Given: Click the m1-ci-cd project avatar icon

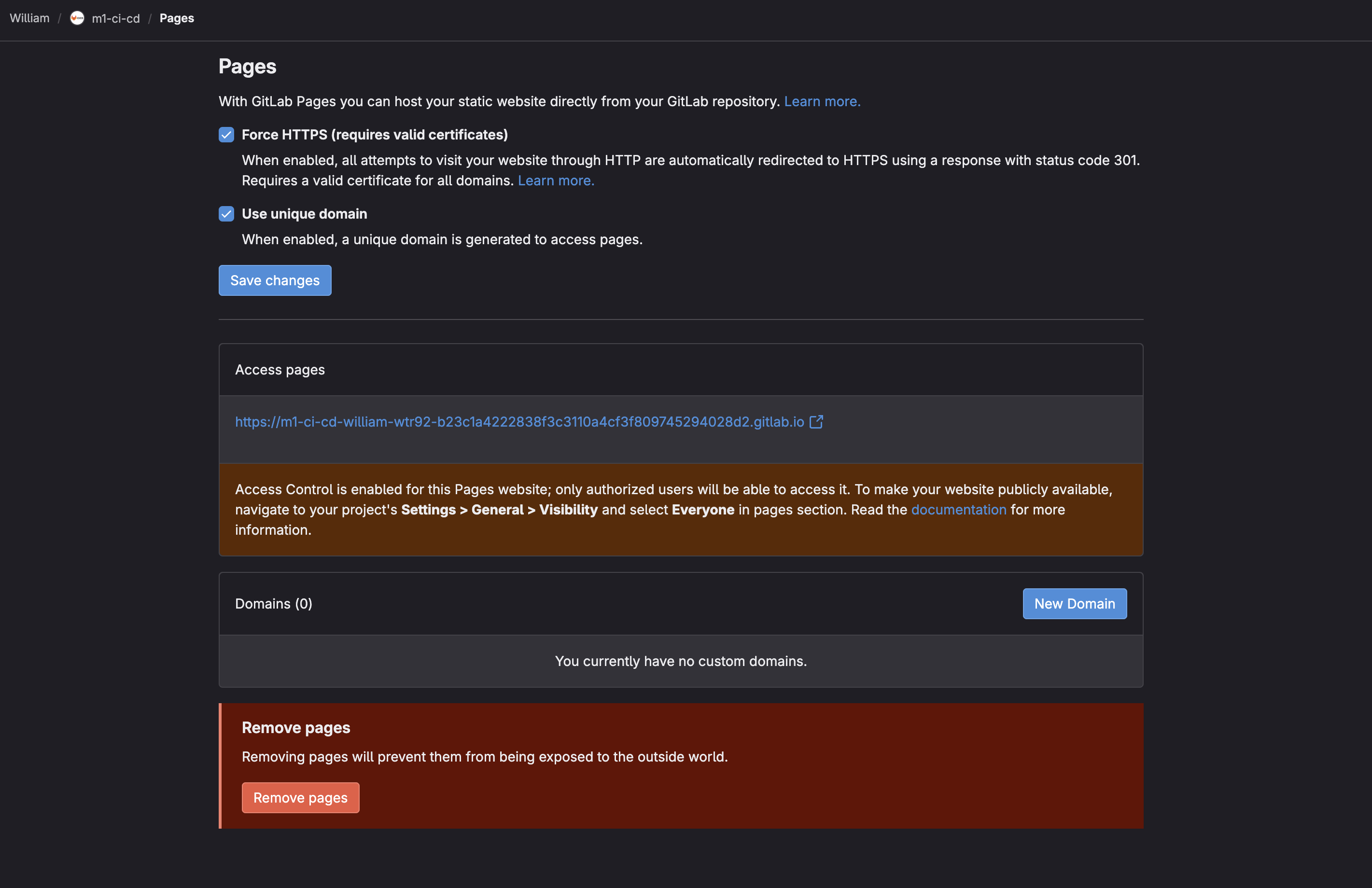Looking at the screenshot, I should point(77,18).
